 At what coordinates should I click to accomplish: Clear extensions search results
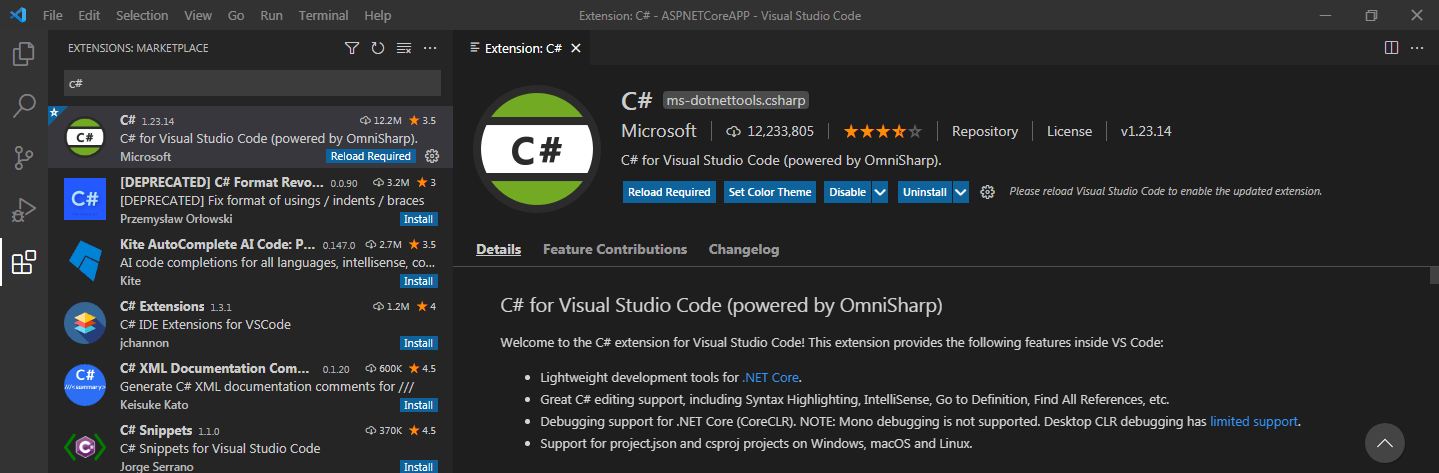tap(404, 48)
